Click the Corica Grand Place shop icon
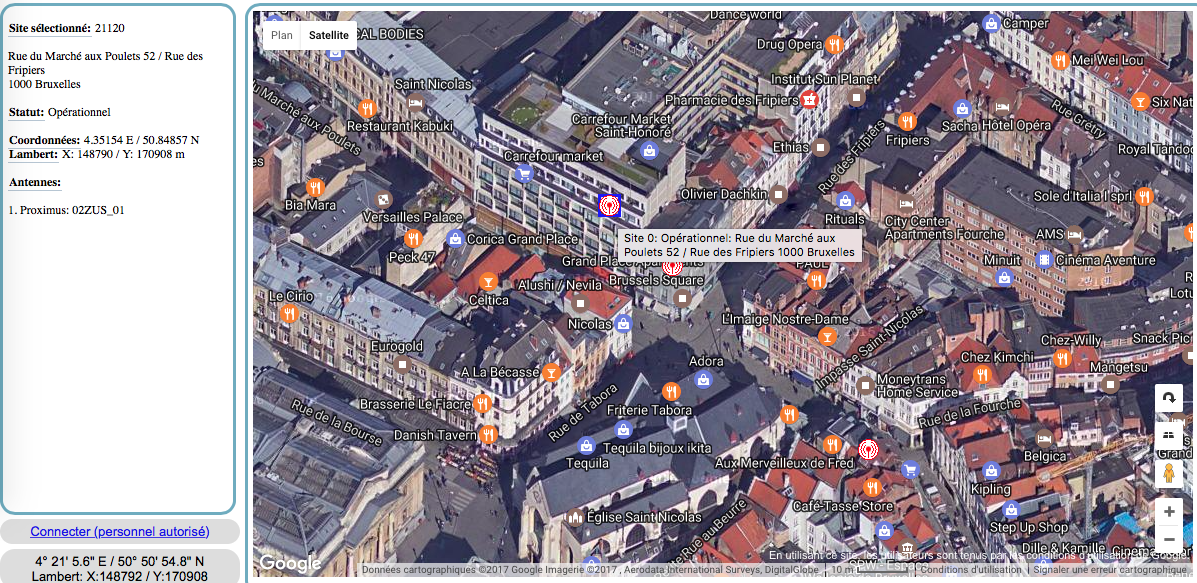The height and width of the screenshot is (583, 1197). pyautogui.click(x=455, y=238)
